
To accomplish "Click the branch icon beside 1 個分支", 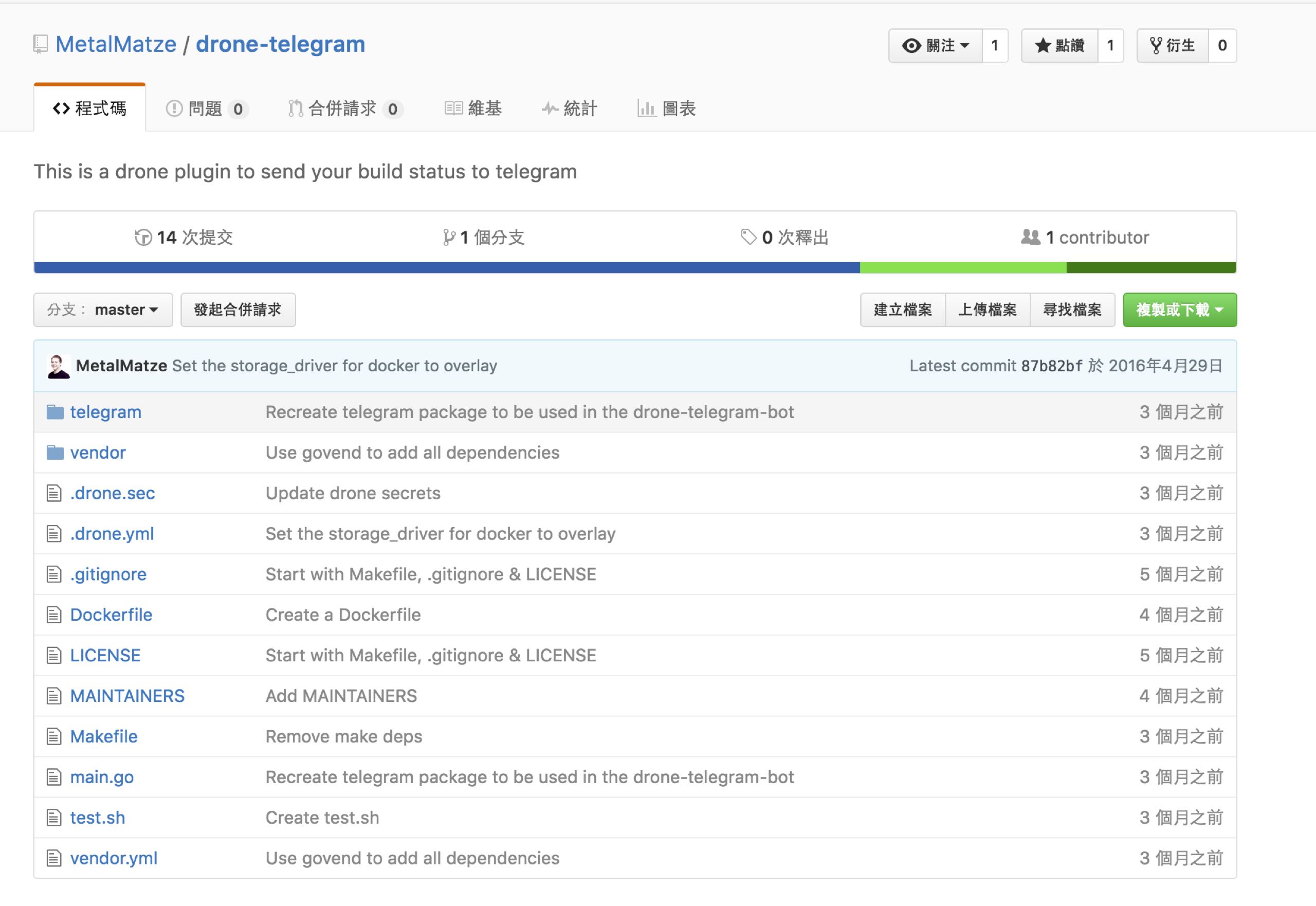I will pyautogui.click(x=448, y=237).
